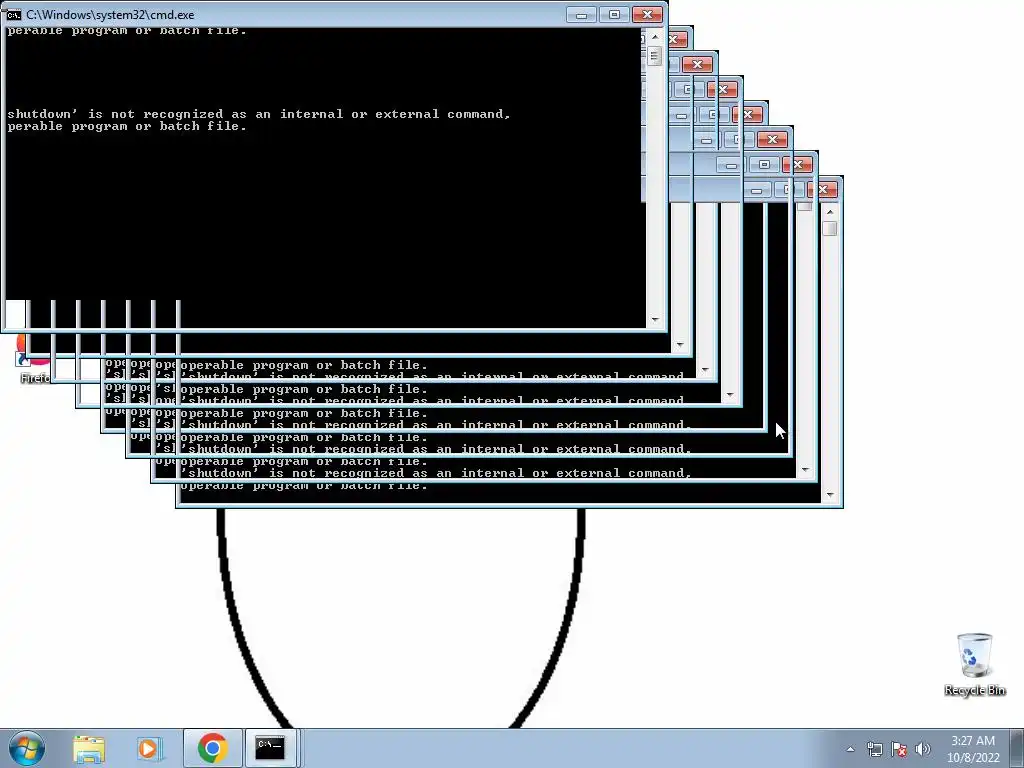Minimize the front cmd.exe window
The height and width of the screenshot is (768, 1024).
click(x=581, y=14)
